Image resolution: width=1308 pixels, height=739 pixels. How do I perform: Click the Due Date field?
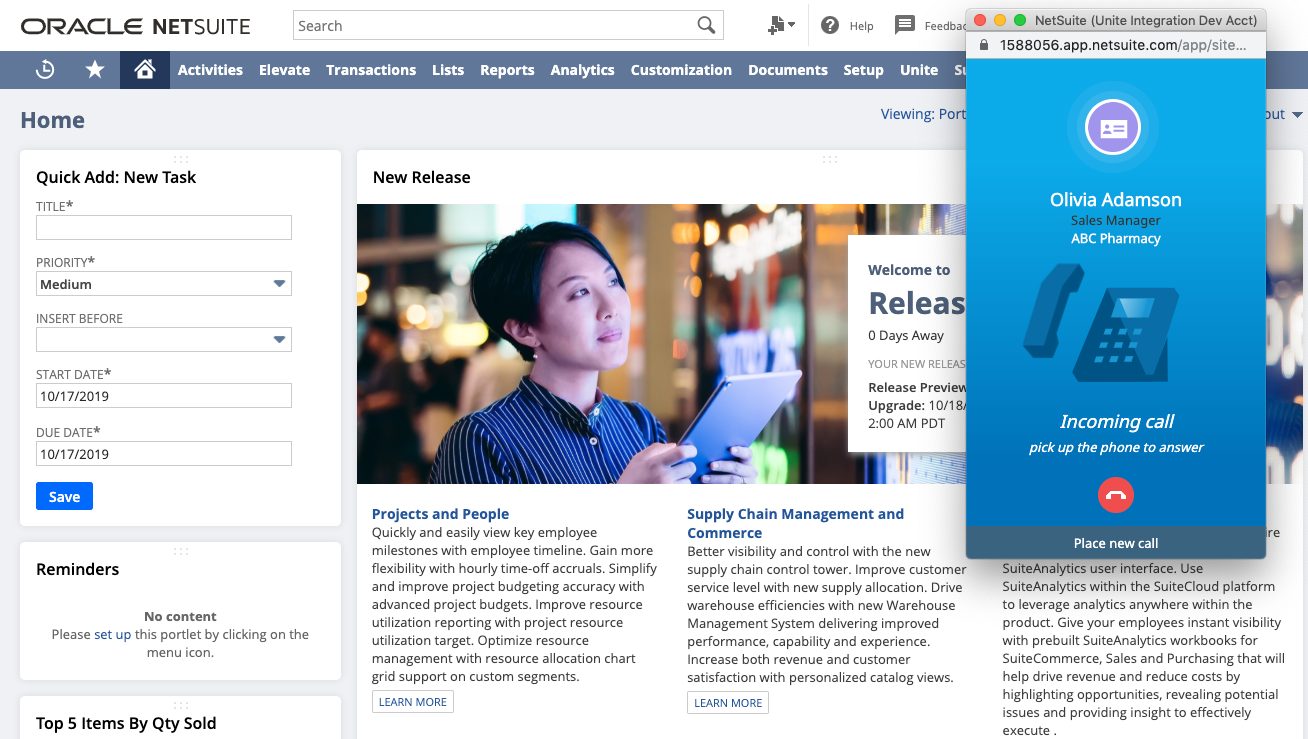click(164, 454)
